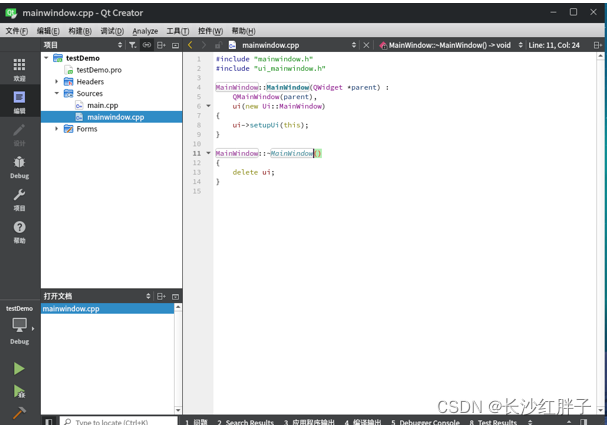
Task: Open the Test Results output pane
Action: (x=493, y=422)
